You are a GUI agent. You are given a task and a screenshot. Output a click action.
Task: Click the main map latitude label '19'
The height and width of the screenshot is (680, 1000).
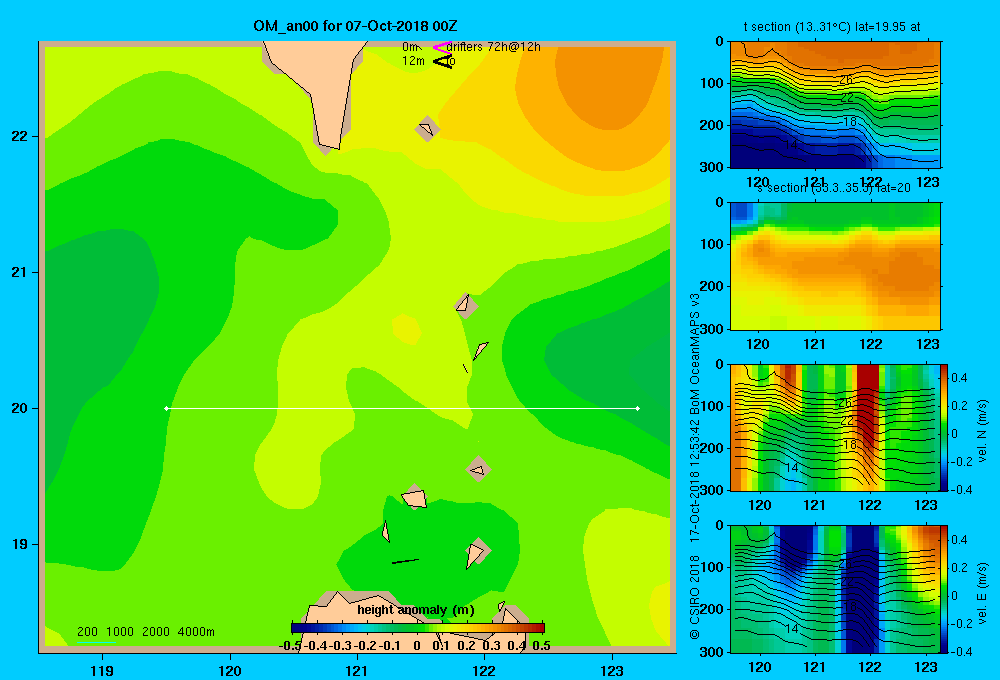click(x=20, y=544)
